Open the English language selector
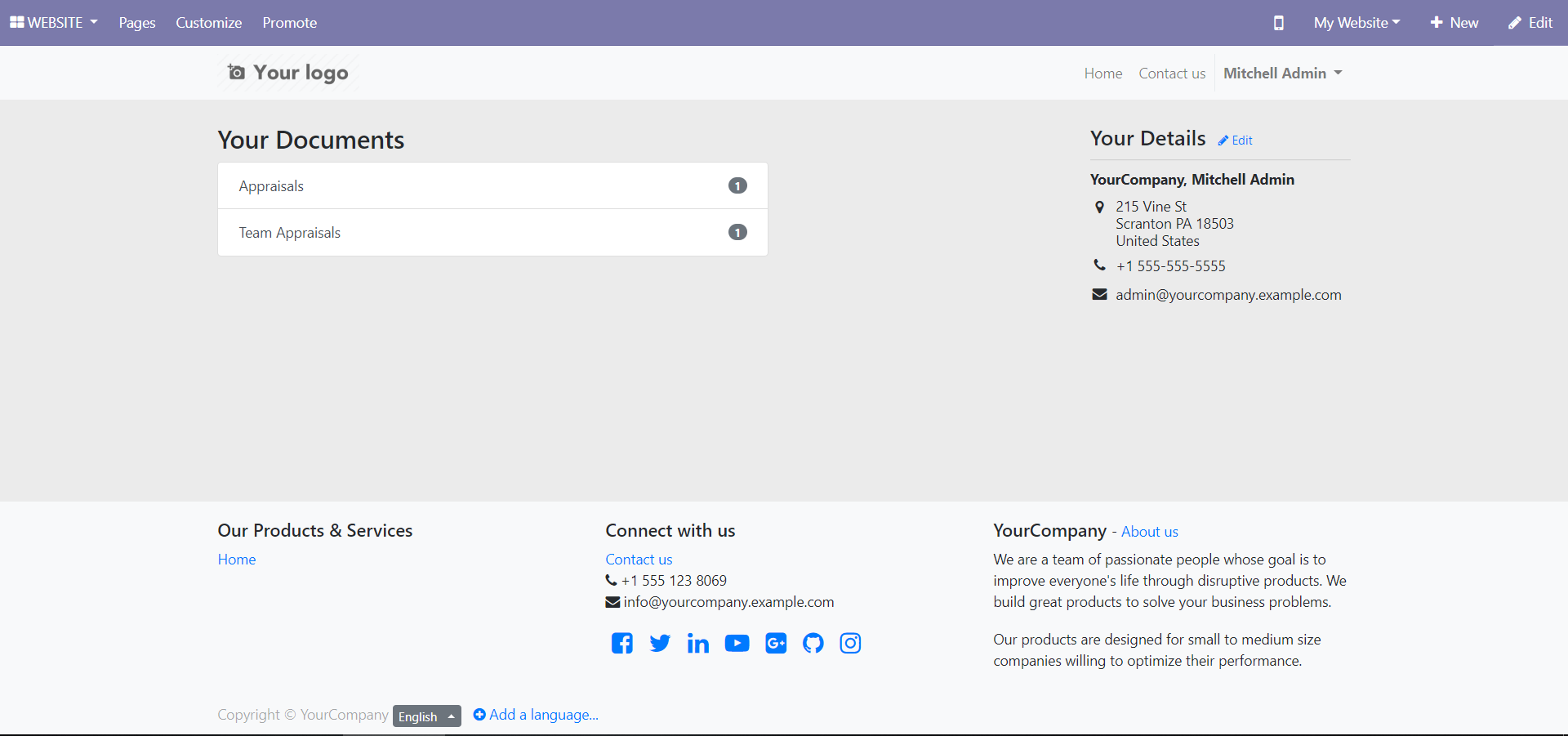 tap(426, 716)
